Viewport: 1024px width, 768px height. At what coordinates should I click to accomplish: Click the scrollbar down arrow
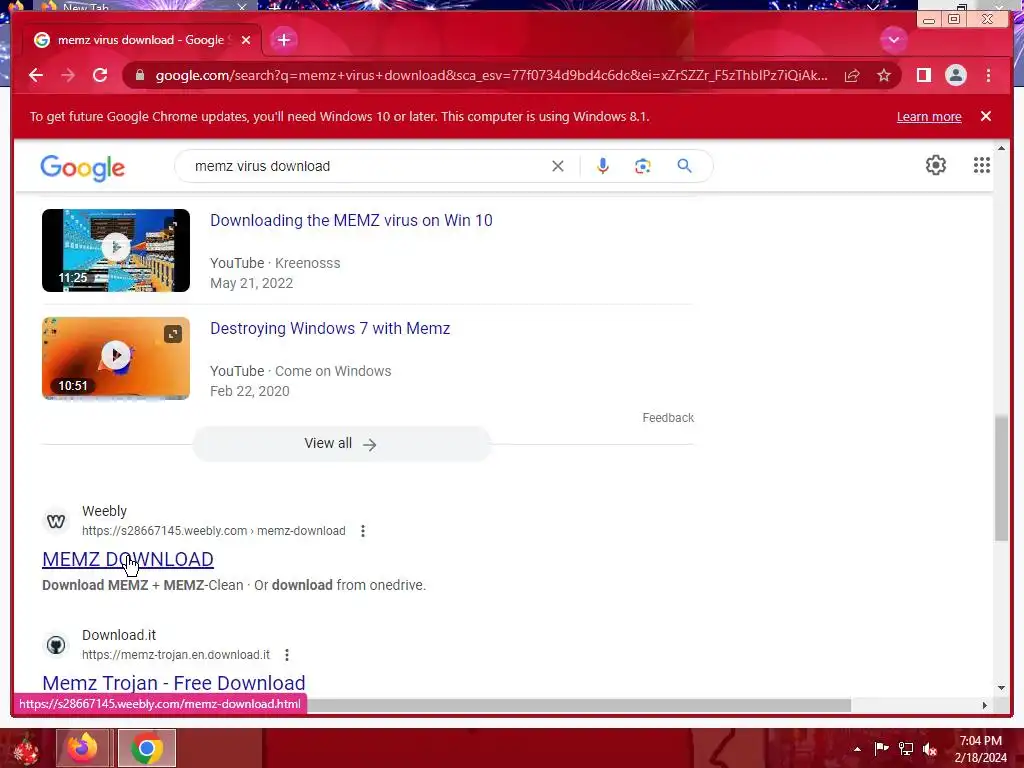tap(1001, 687)
